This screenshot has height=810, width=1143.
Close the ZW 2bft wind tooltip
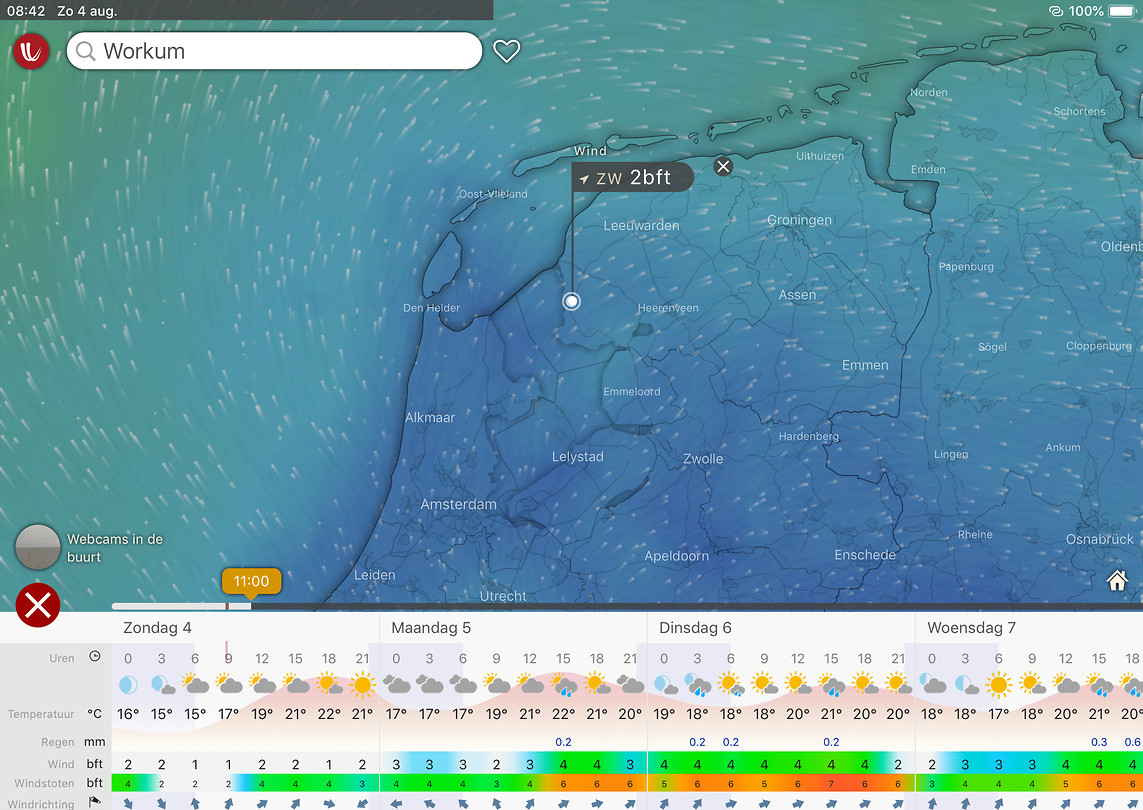pos(722,166)
